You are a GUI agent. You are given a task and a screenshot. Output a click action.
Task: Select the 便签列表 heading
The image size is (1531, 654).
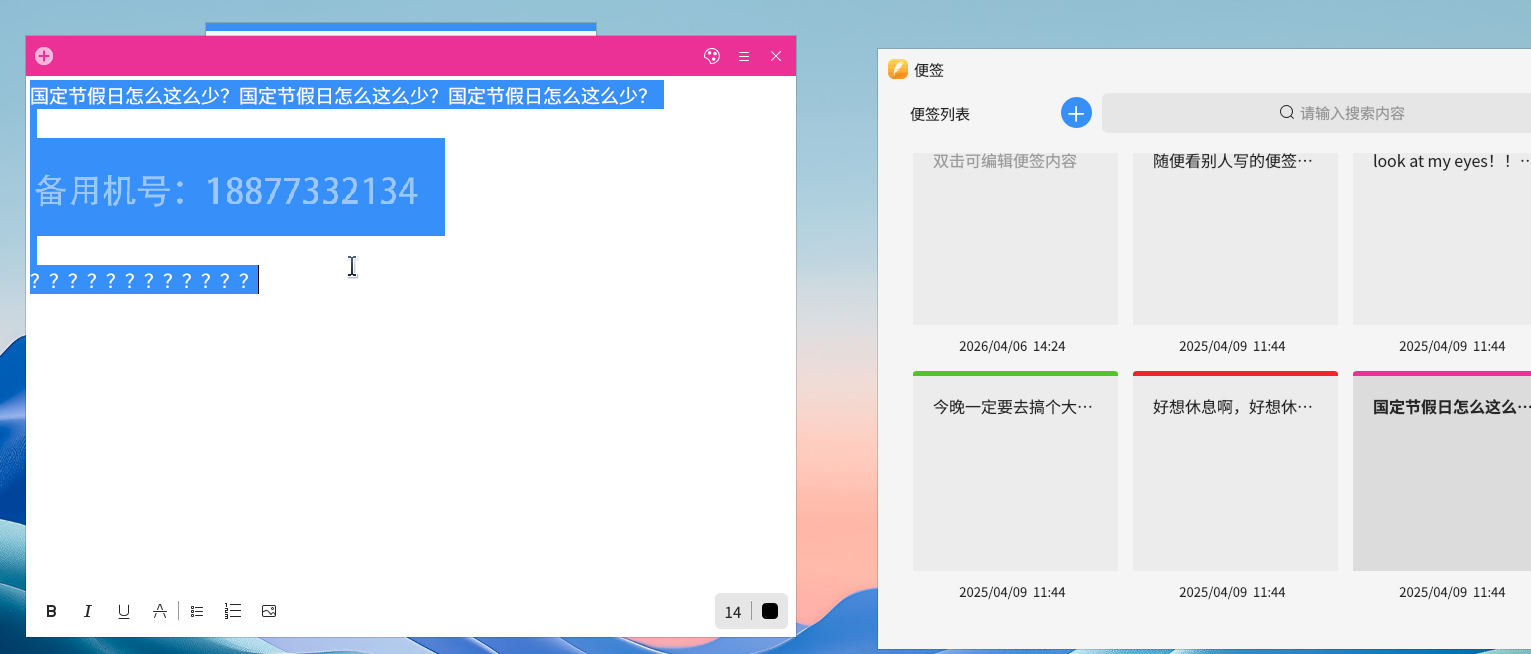pyautogui.click(x=940, y=114)
